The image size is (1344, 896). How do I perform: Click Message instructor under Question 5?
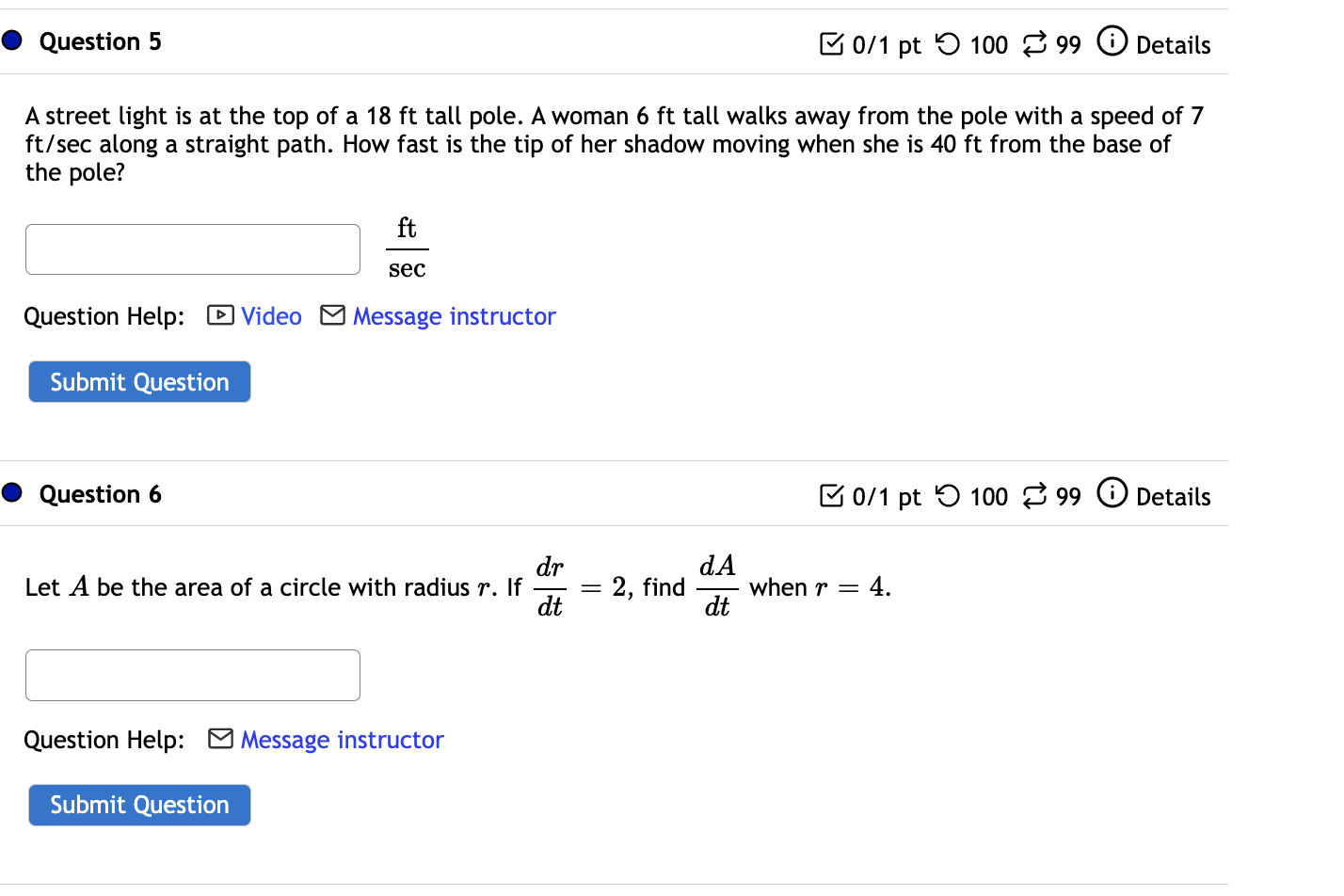coord(454,315)
